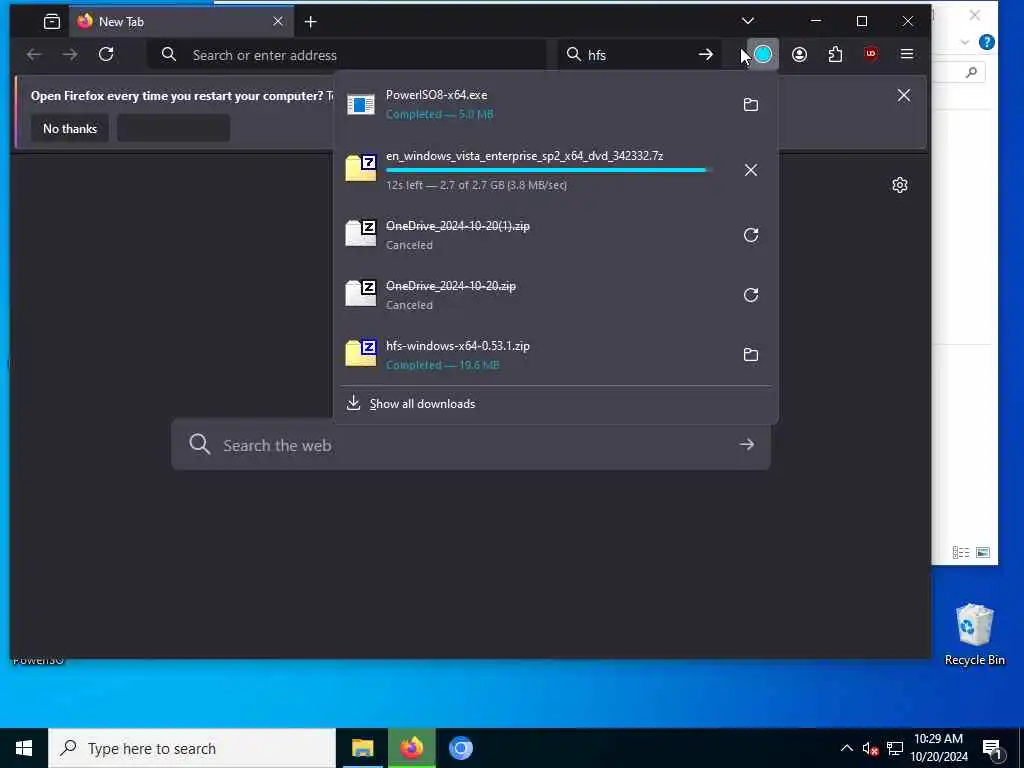Open the list all tabs chevron
This screenshot has width=1024, height=768.
pos(748,21)
